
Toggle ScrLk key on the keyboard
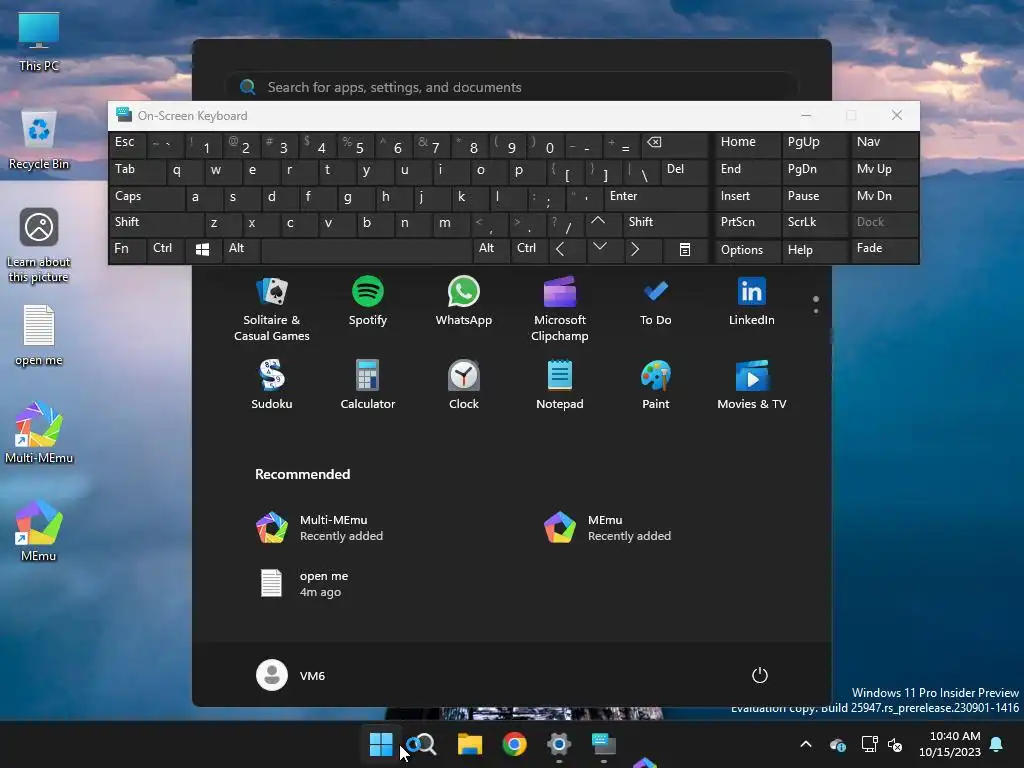(x=814, y=223)
